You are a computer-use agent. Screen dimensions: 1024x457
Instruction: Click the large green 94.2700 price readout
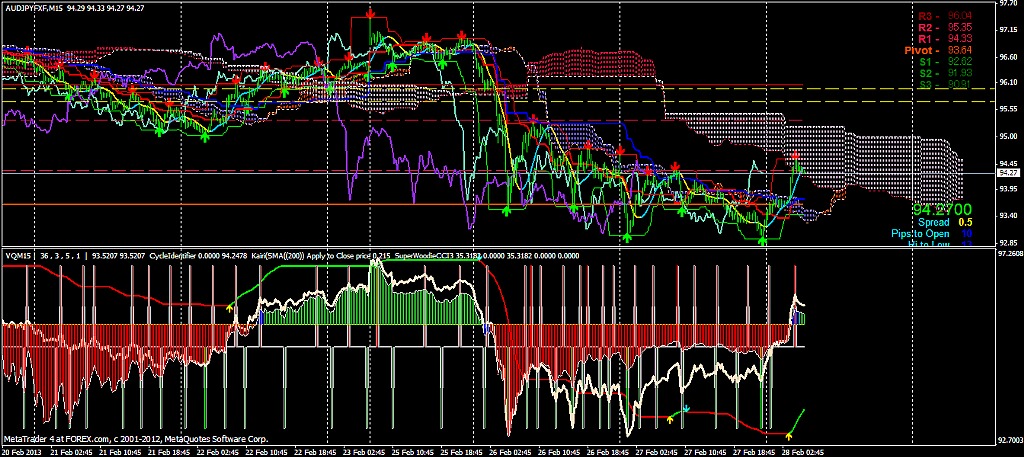(x=942, y=210)
